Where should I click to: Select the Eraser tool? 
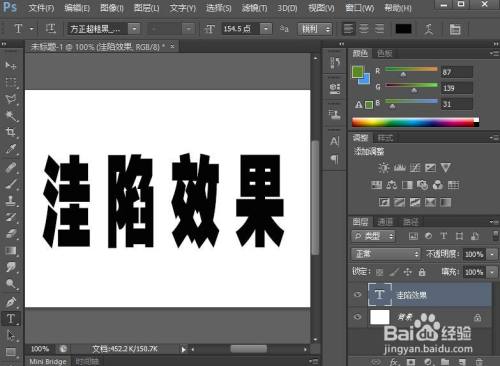[11, 234]
